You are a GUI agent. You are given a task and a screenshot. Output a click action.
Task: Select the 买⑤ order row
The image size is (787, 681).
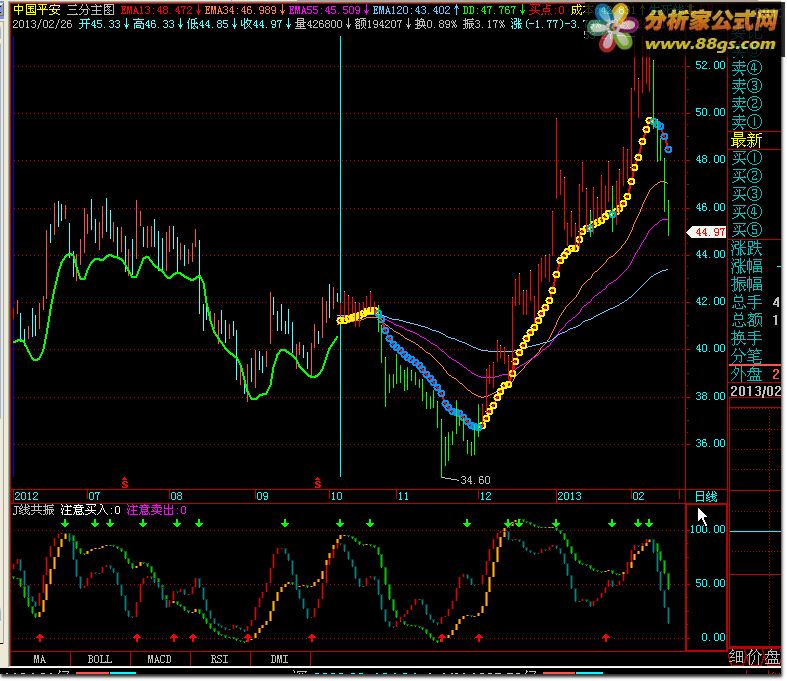(747, 229)
